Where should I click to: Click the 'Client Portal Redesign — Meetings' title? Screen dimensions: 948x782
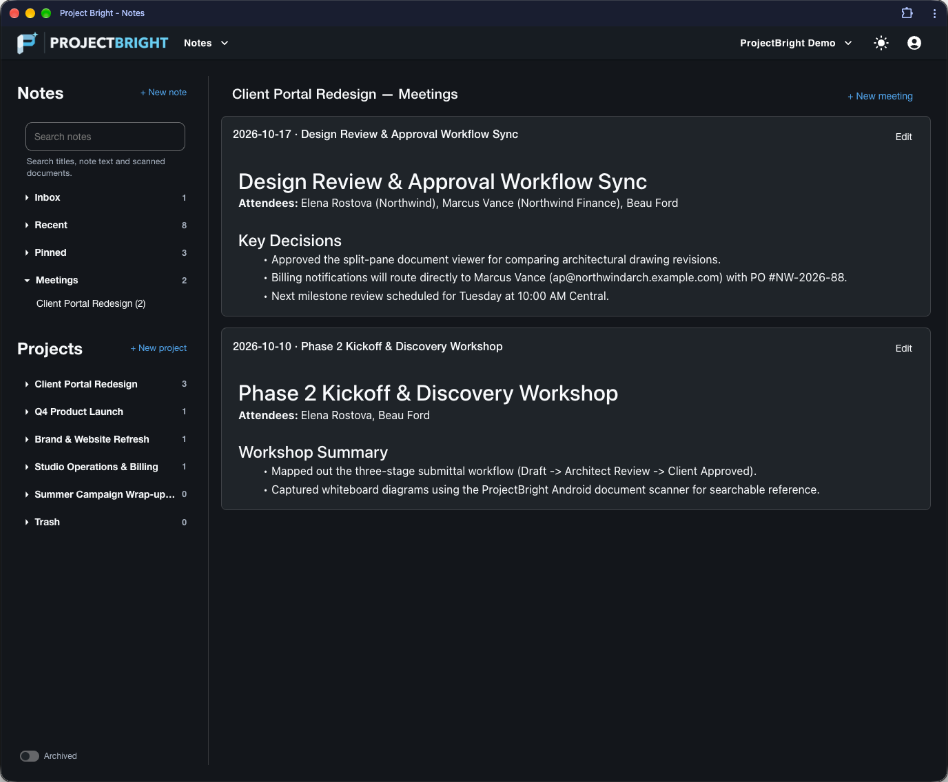coord(345,94)
